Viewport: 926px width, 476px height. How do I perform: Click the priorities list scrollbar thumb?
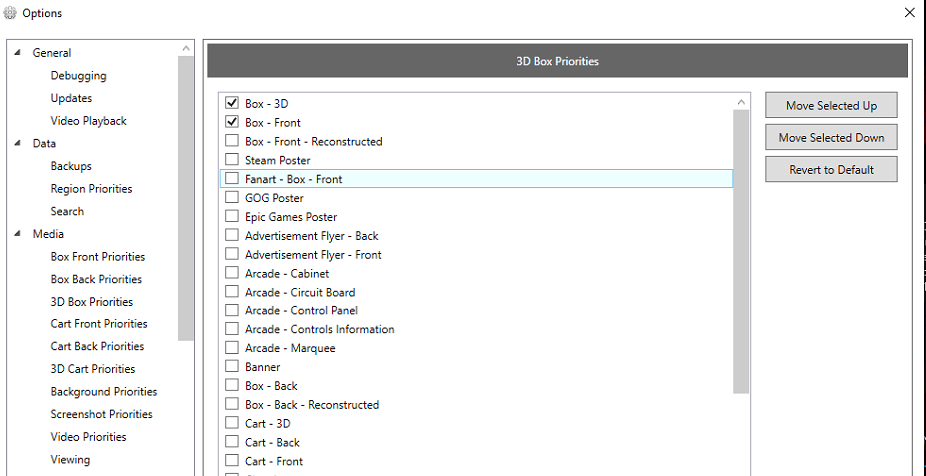(x=741, y=252)
